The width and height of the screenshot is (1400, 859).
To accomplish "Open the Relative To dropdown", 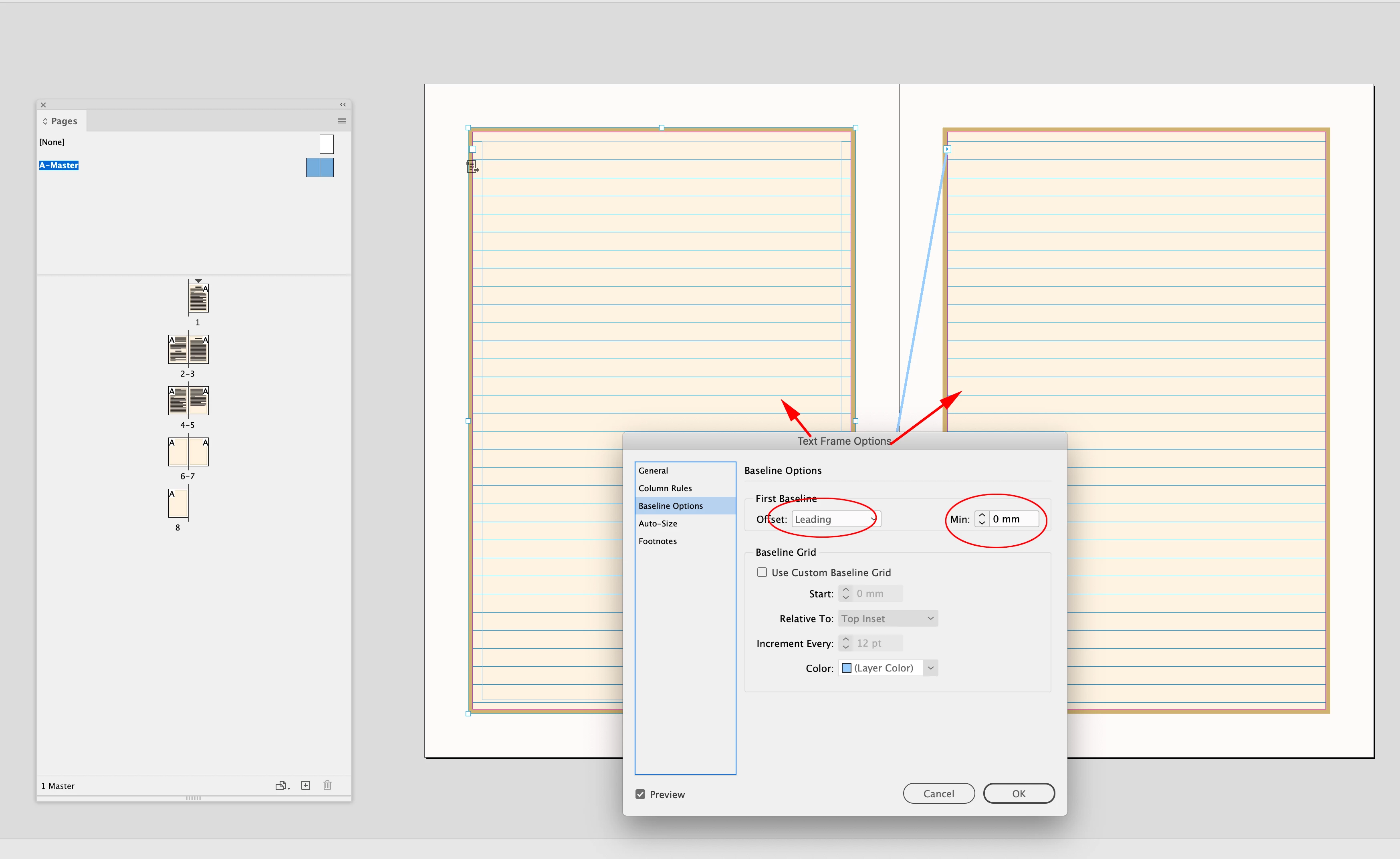I will tap(888, 619).
